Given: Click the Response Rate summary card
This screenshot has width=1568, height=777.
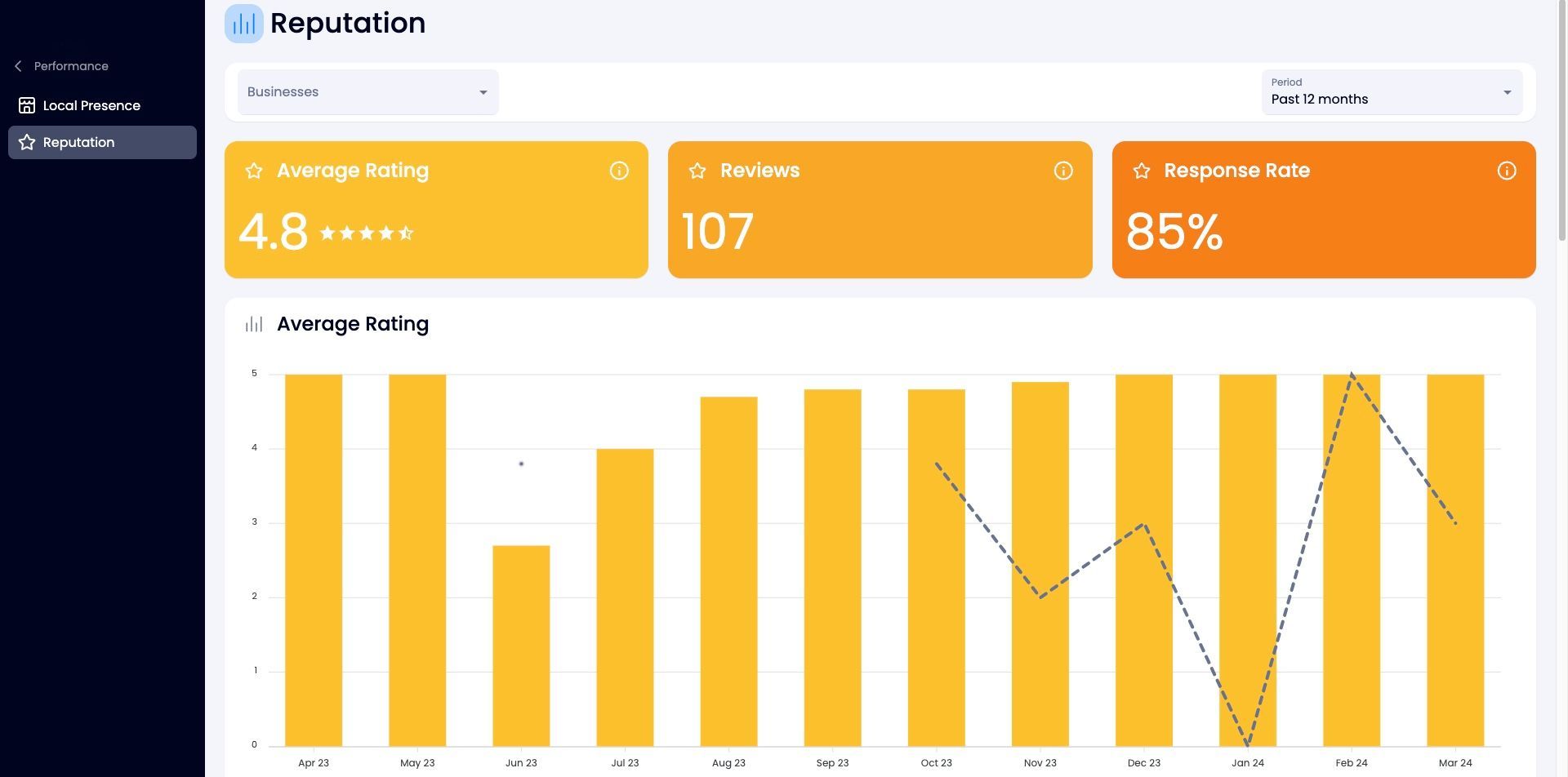Looking at the screenshot, I should (x=1324, y=210).
